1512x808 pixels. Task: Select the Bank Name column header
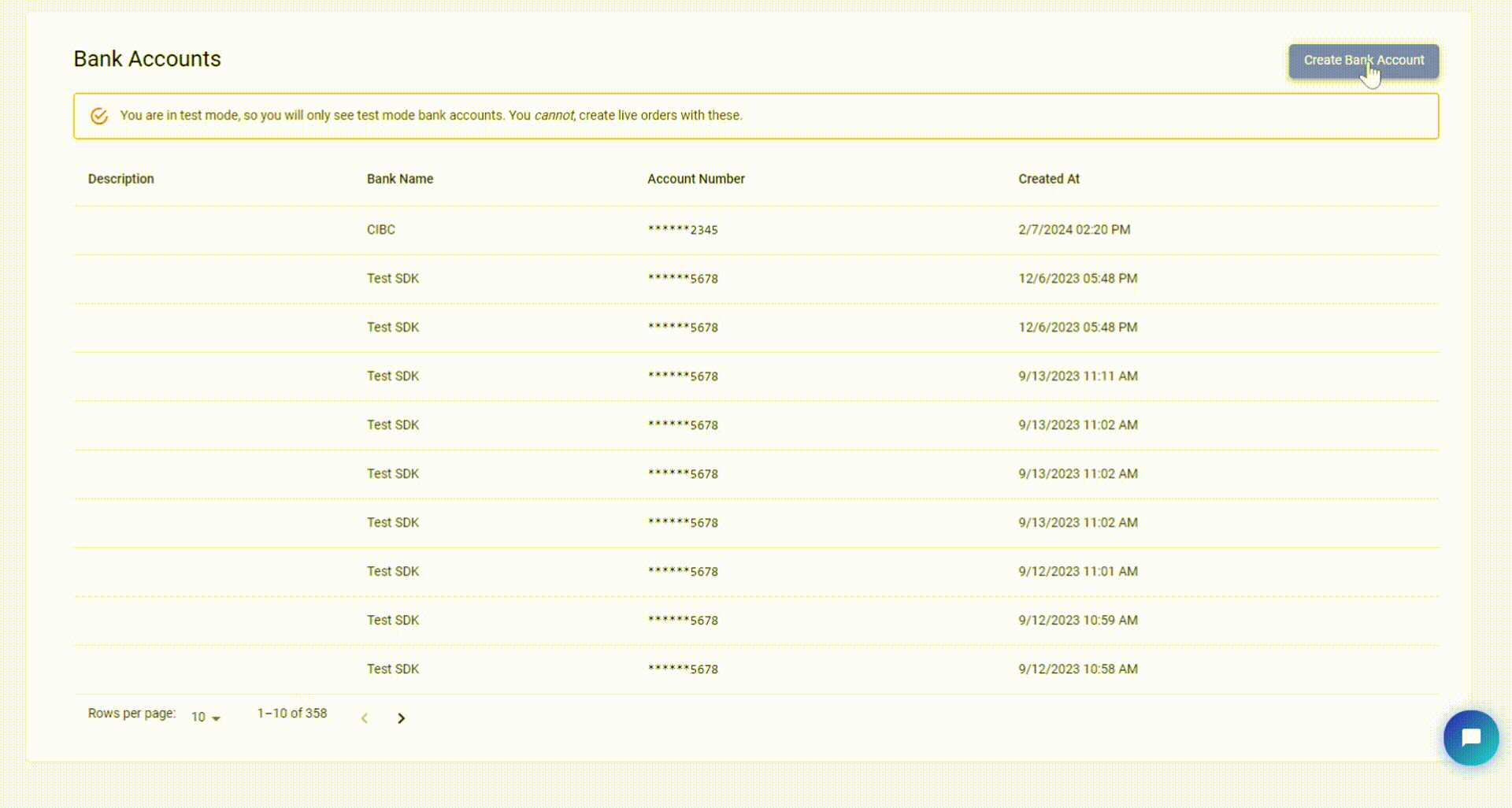(x=400, y=179)
